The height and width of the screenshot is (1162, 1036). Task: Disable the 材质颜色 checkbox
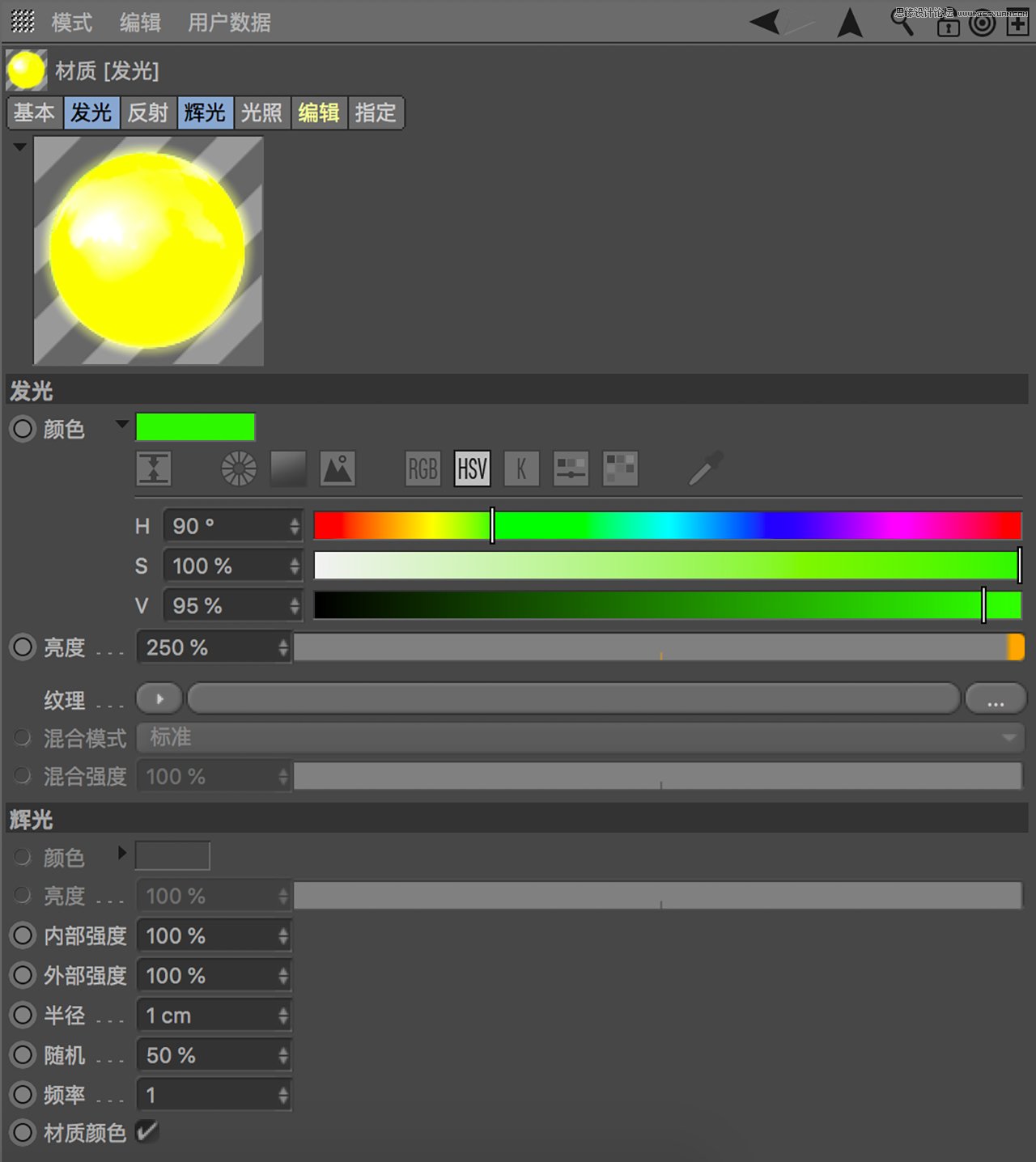146,1132
